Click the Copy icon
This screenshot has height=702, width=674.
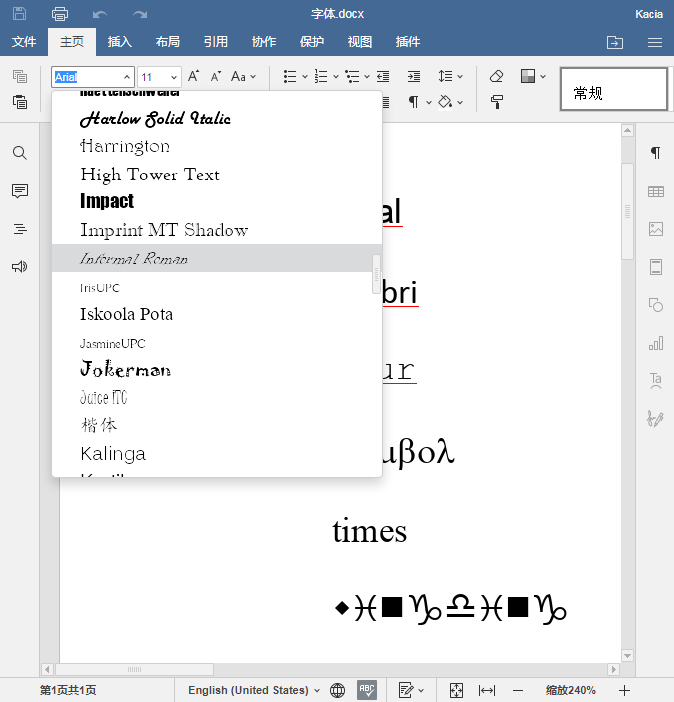20,77
